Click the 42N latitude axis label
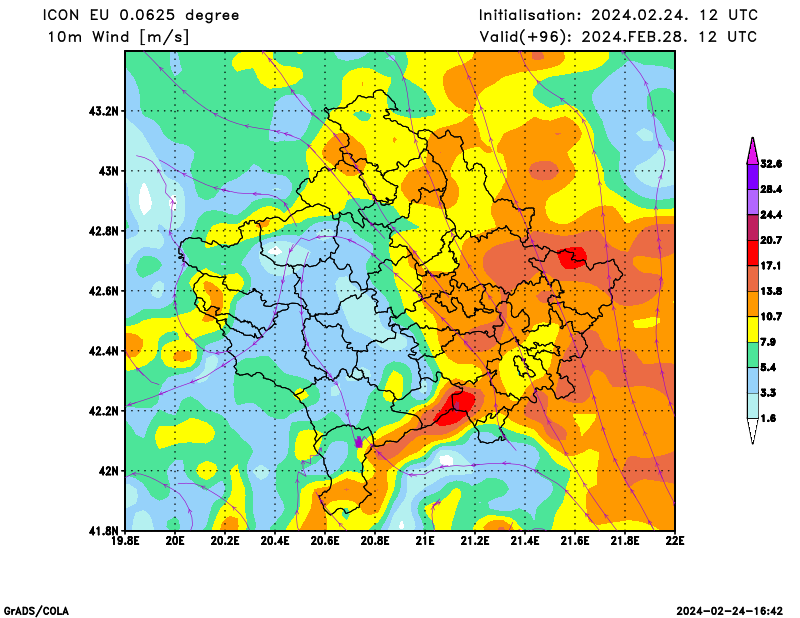The image size is (800, 618). [108, 471]
